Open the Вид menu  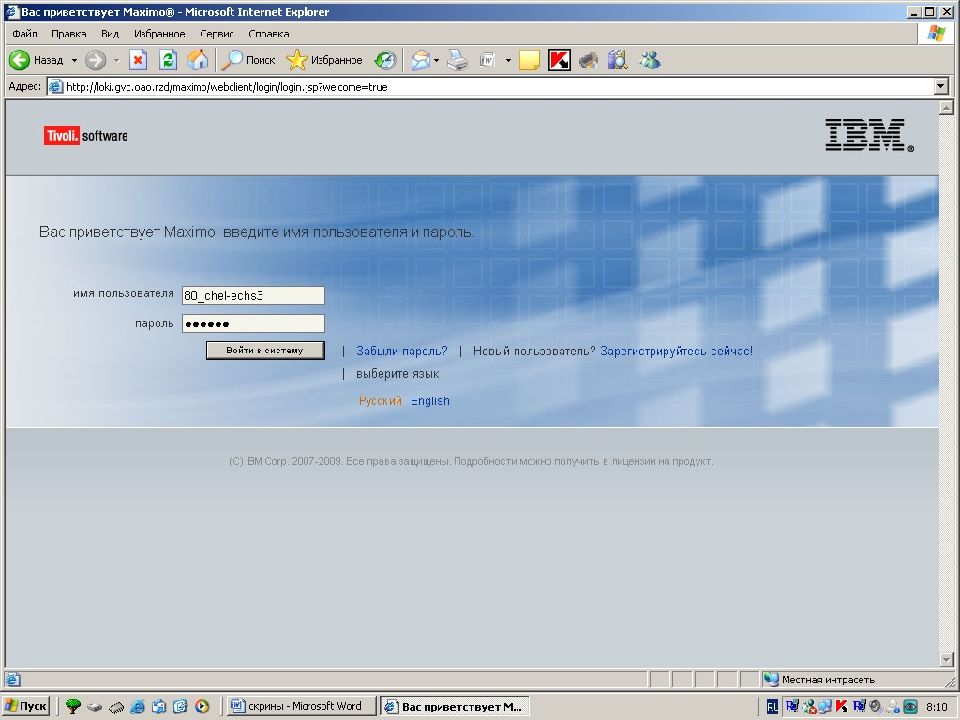[110, 34]
